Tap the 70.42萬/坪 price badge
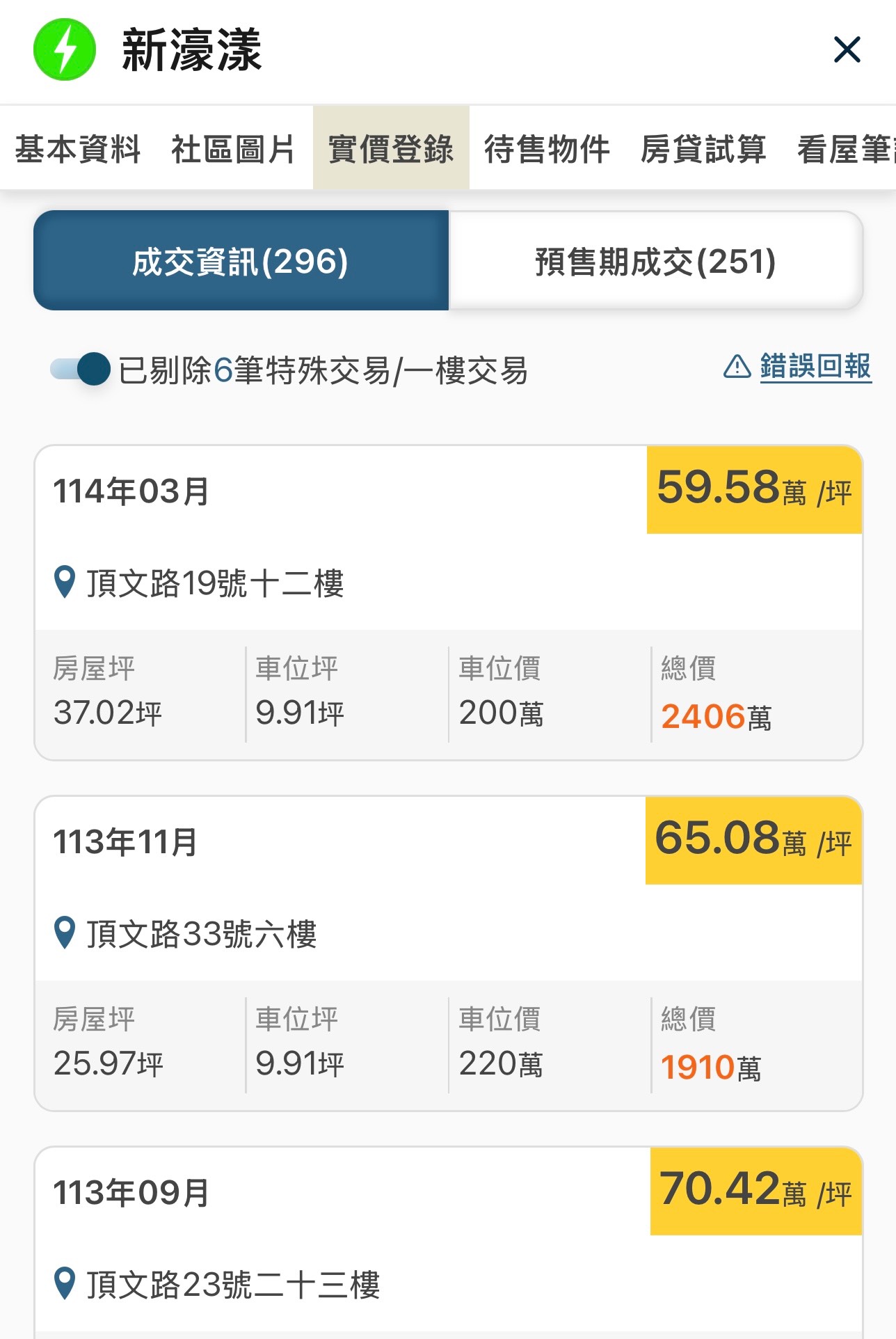The height and width of the screenshot is (1339, 896). point(756,1191)
